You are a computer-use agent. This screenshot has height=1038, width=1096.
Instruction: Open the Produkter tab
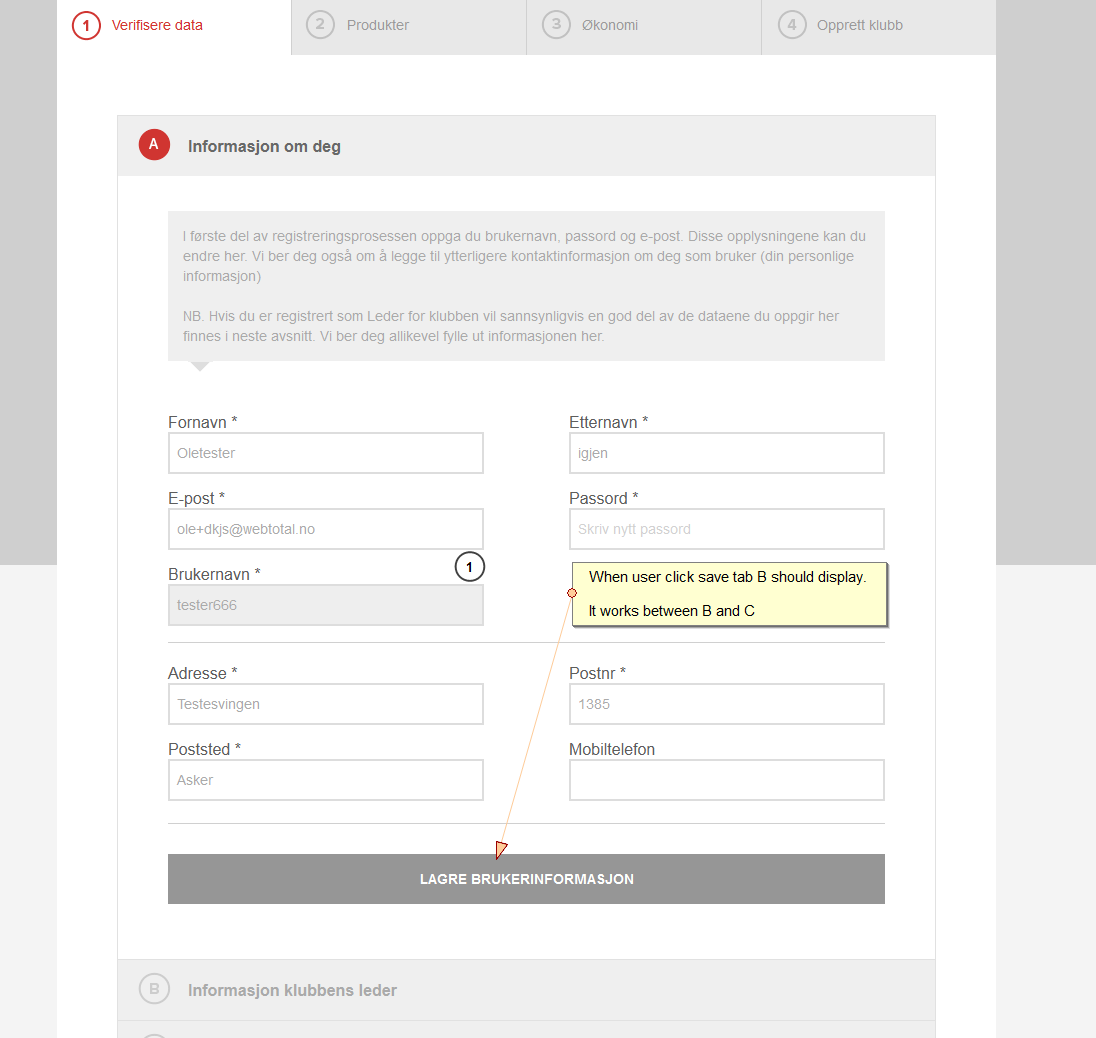378,25
